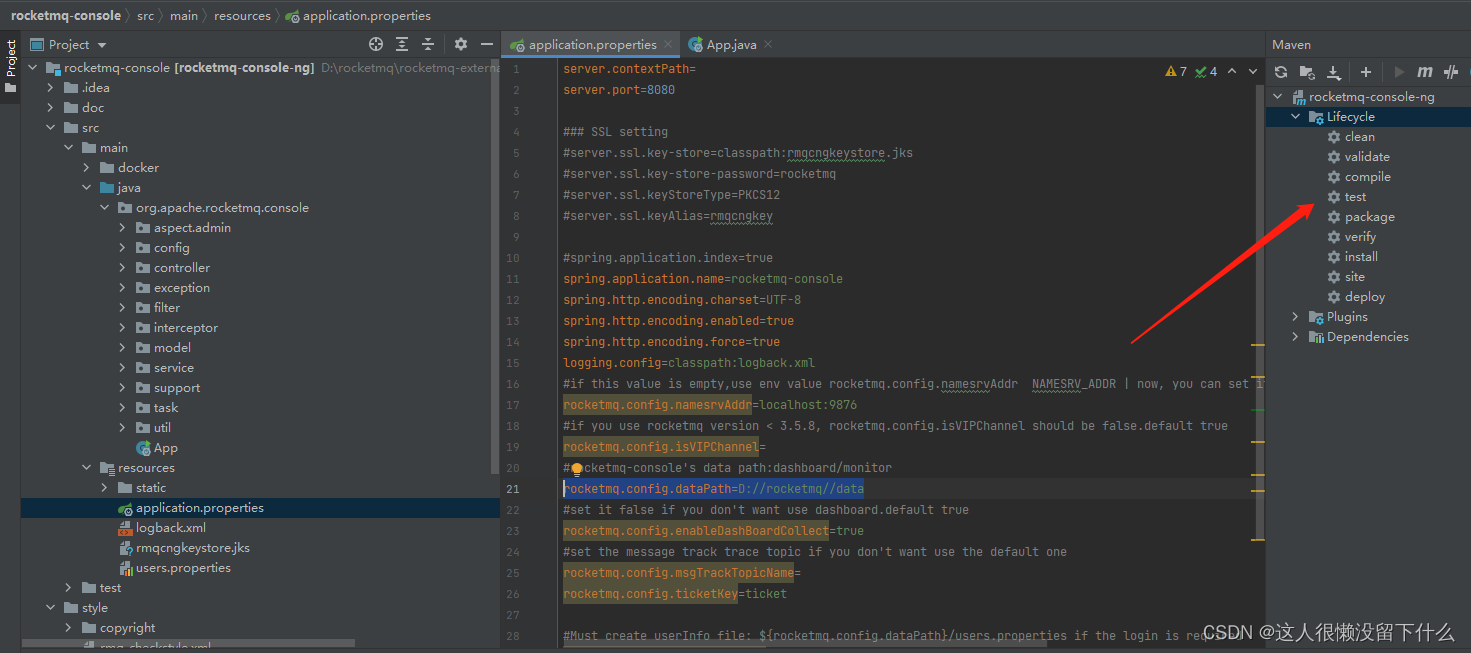Viewport: 1471px width, 653px height.
Task: Click Download Sources and Documentation icon
Action: (1334, 72)
